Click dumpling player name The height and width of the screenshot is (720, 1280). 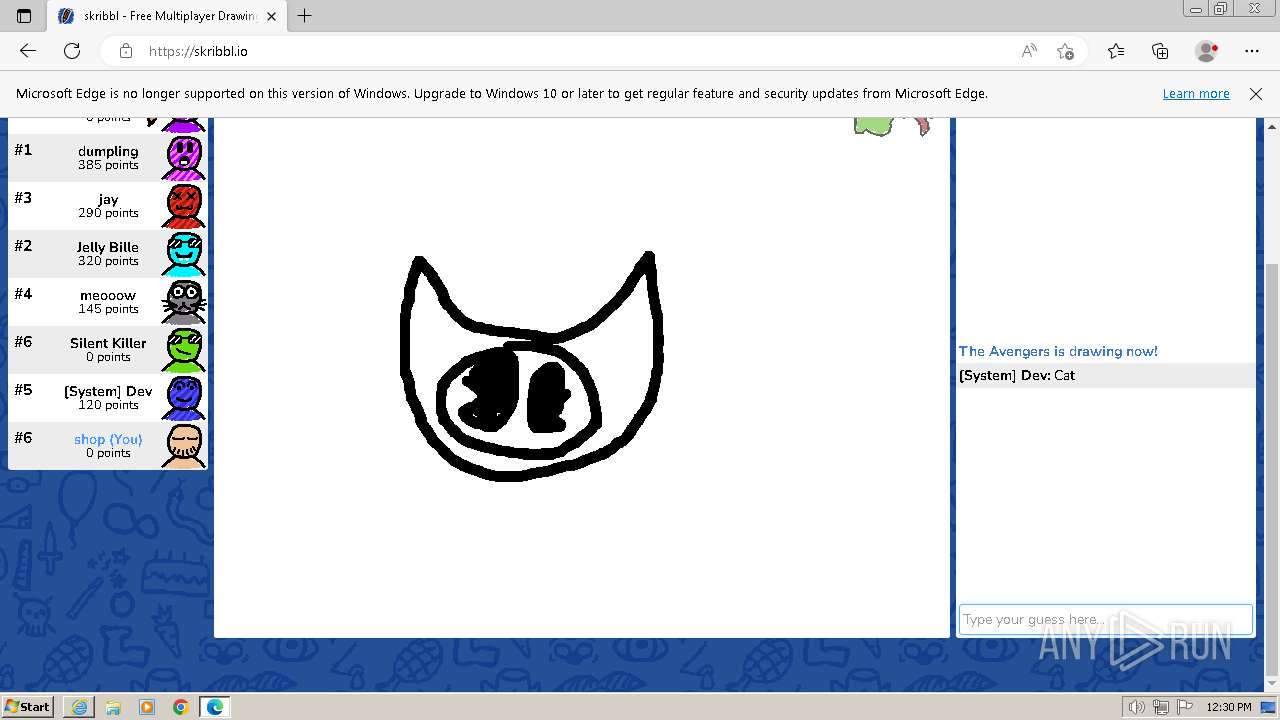(108, 151)
